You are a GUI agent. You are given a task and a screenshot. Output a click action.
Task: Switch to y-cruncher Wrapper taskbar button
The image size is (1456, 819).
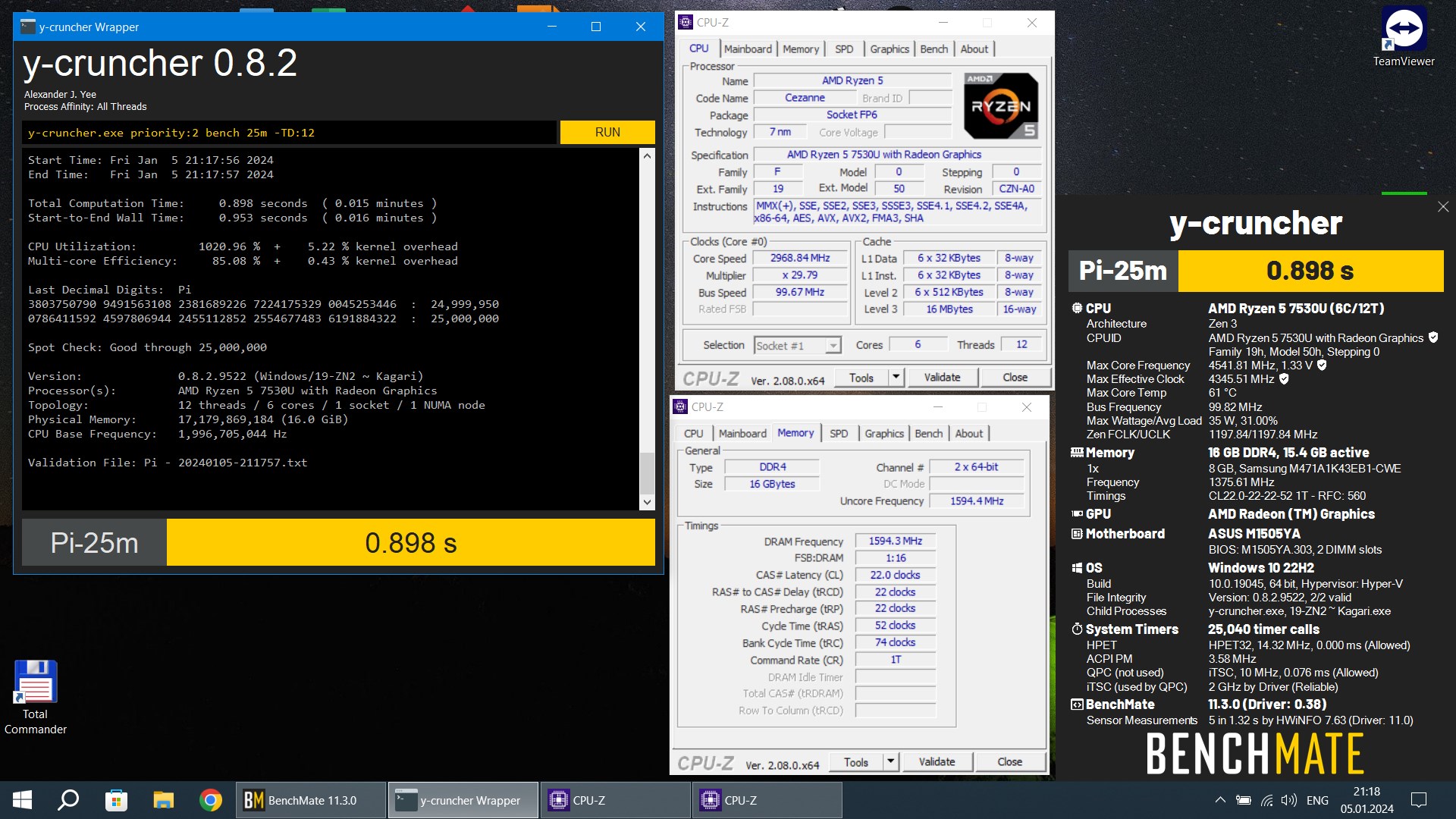click(x=463, y=800)
